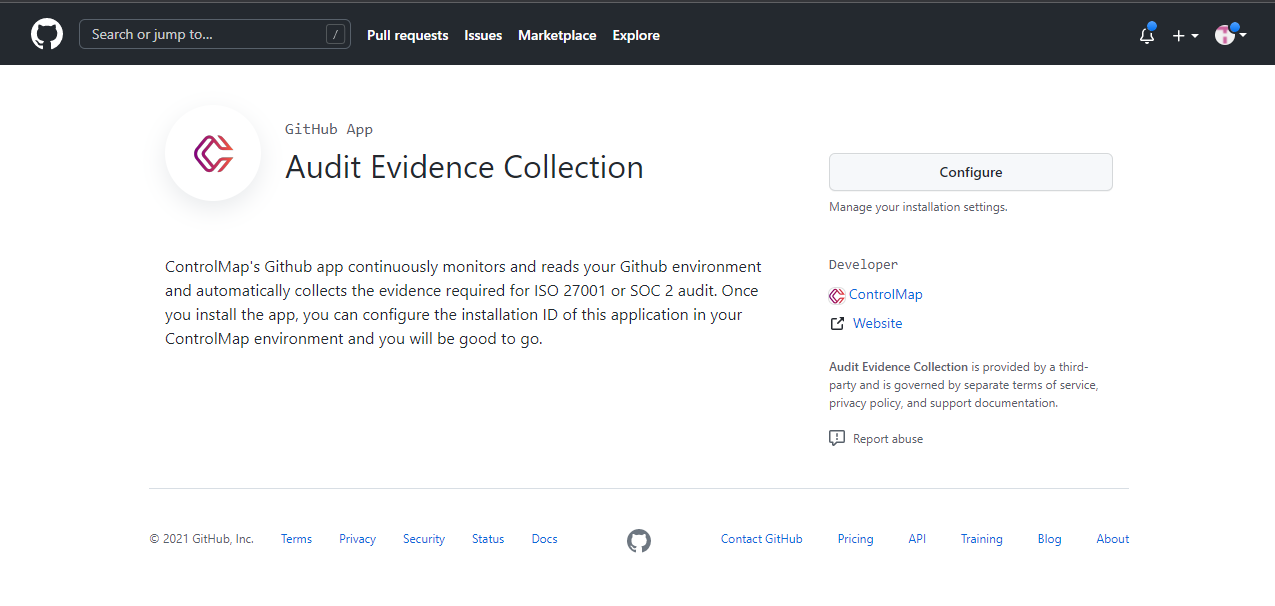Click the Pricing footer link
1275x606 pixels.
[855, 538]
